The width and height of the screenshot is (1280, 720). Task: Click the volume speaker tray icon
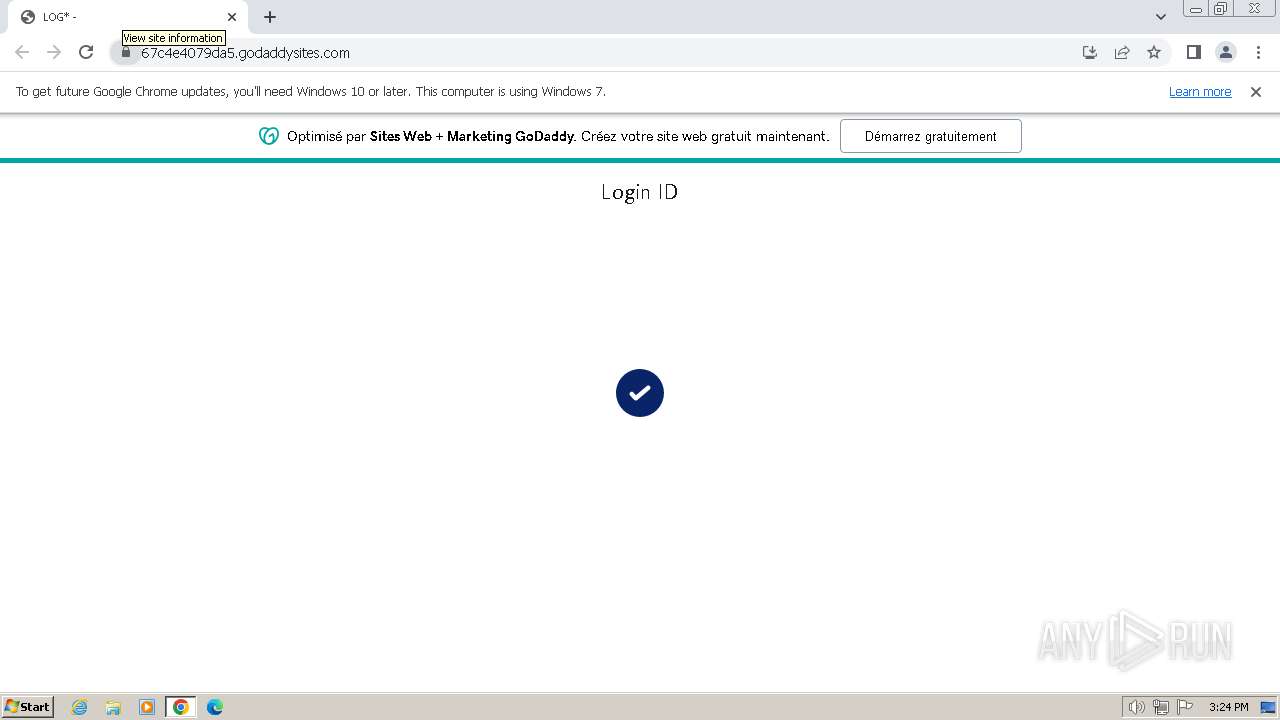1136,707
